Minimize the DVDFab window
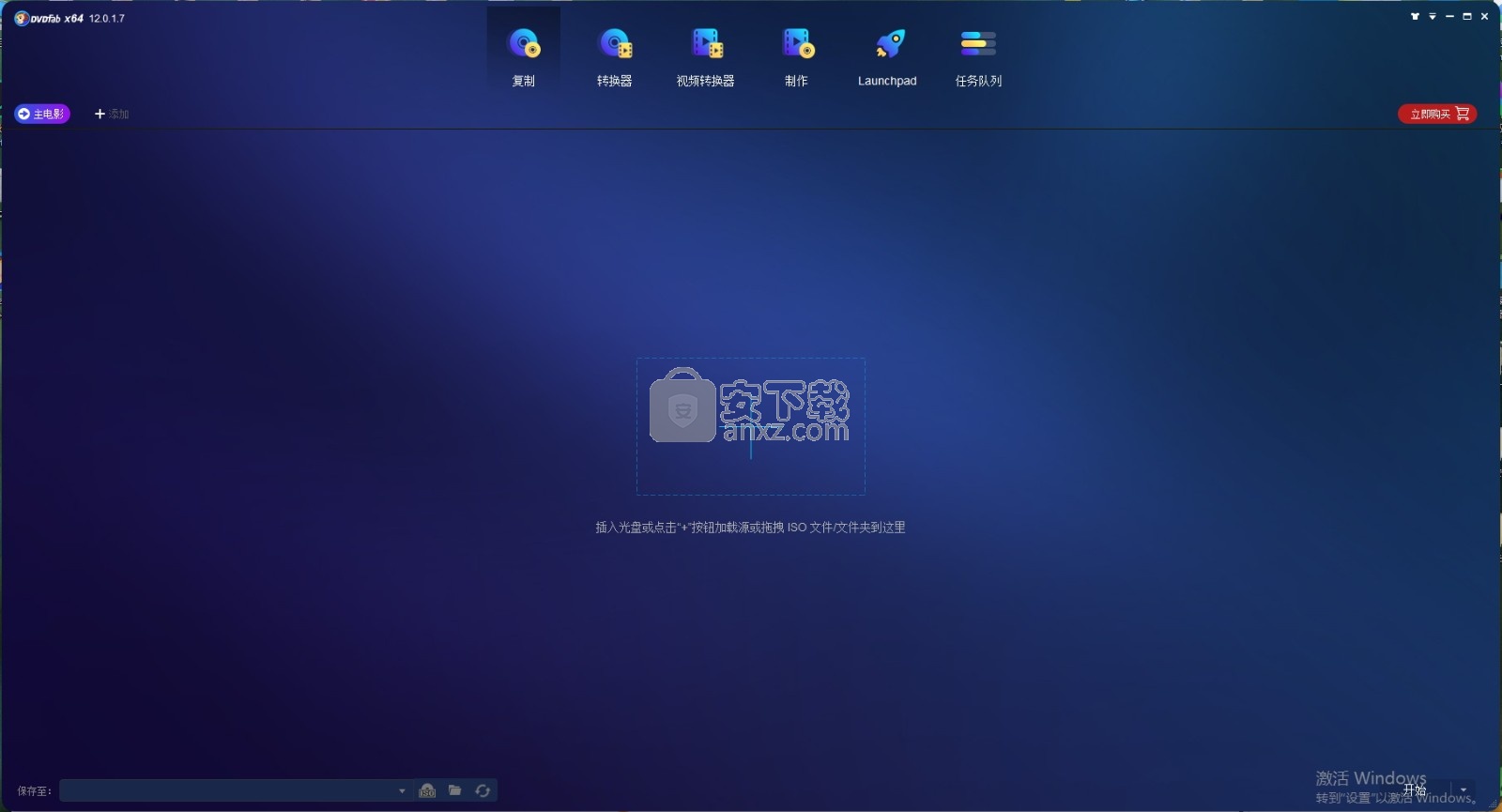The image size is (1502, 812). 1449,16
